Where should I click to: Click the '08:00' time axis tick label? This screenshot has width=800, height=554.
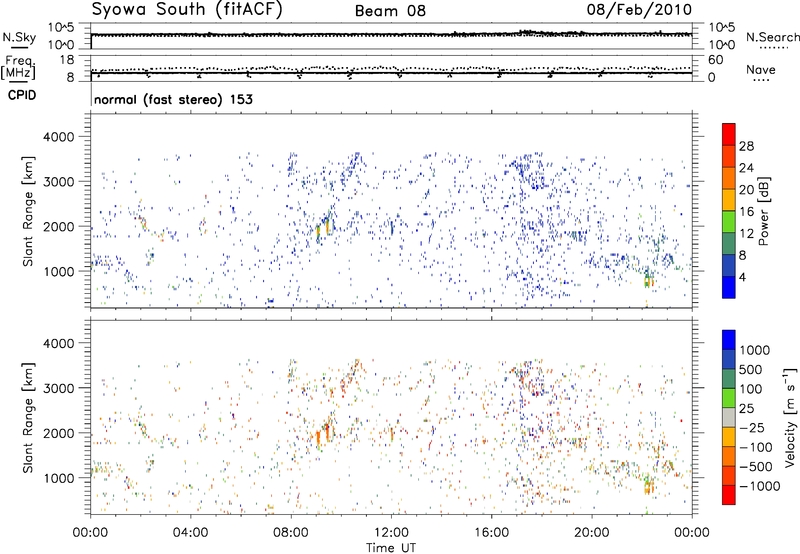(x=291, y=533)
